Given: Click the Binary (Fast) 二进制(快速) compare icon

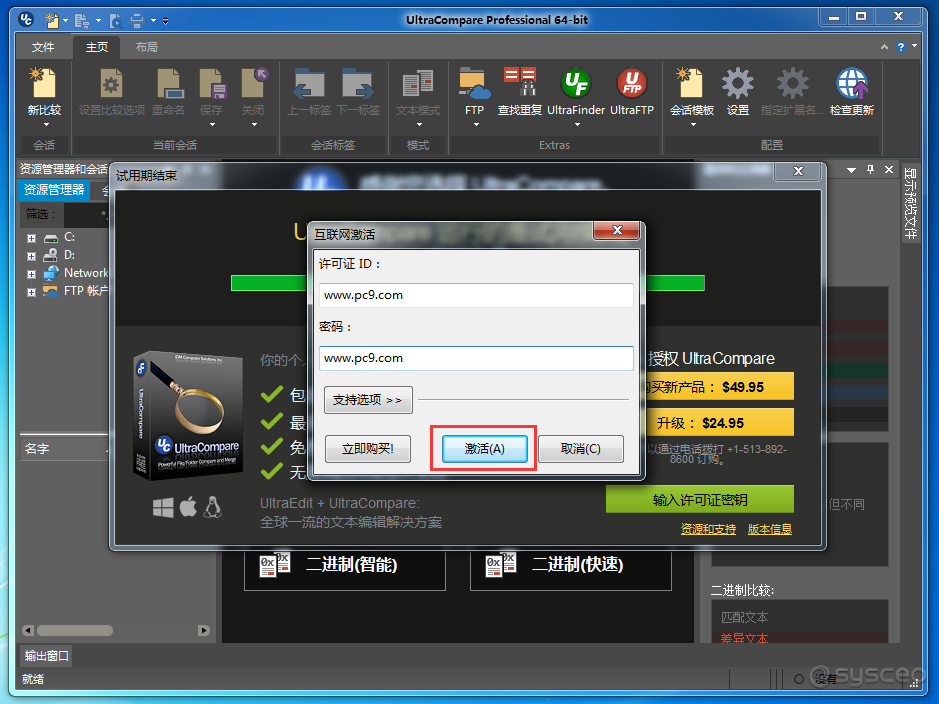Looking at the screenshot, I should 501,565.
